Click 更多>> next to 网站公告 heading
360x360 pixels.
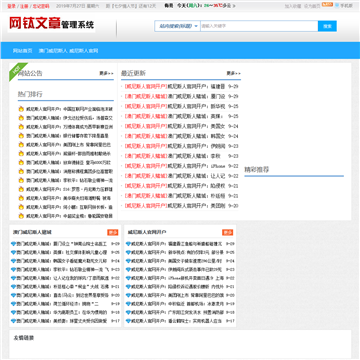pyautogui.click(x=106, y=73)
